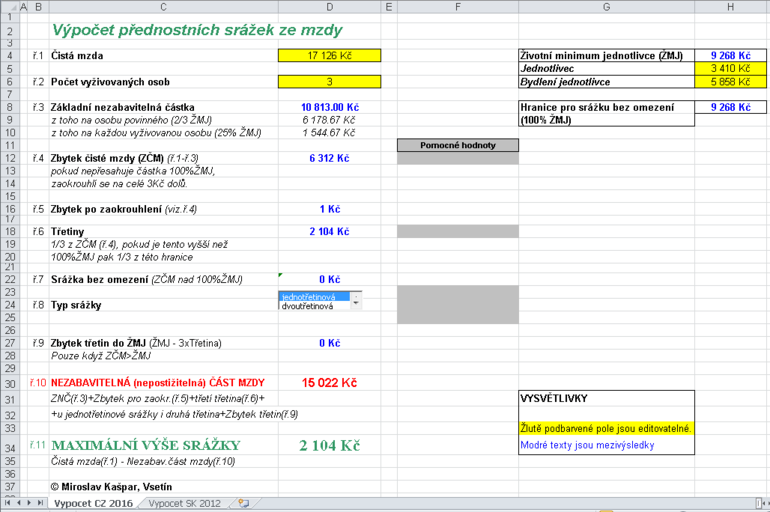Click the 'Bydlení jednotlivce' label cell
This screenshot has height=512, width=770.
pyautogui.click(x=606, y=81)
